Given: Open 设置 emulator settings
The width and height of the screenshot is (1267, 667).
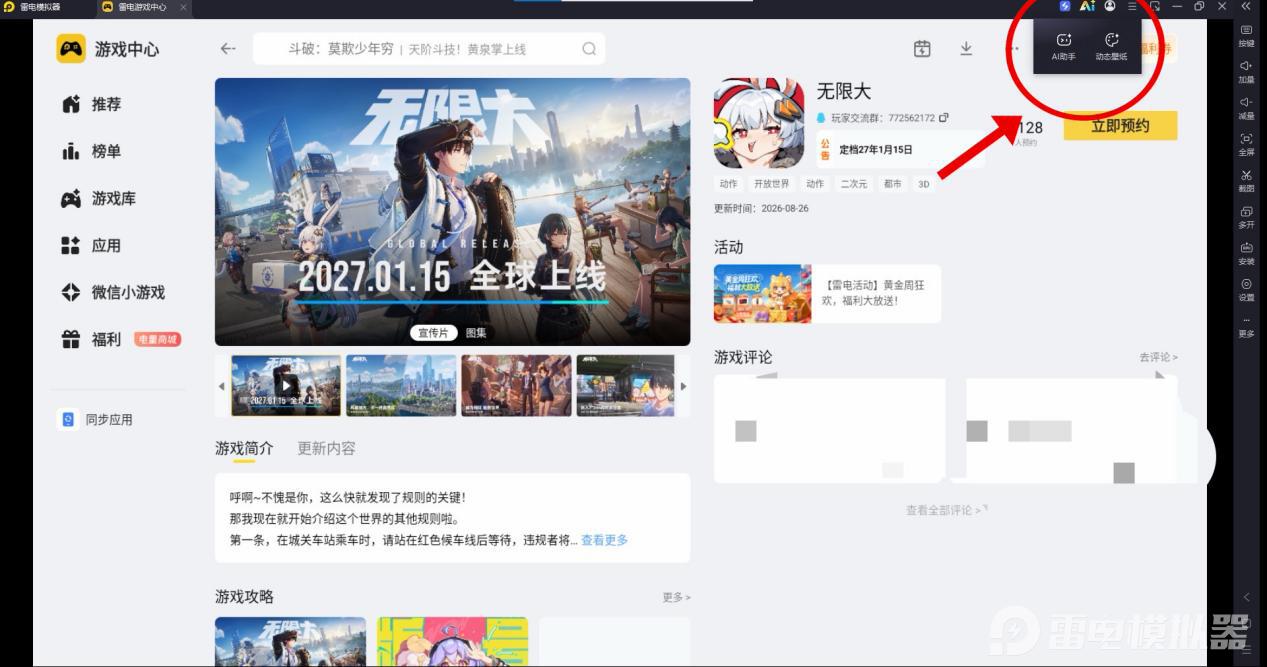Looking at the screenshot, I should [1246, 290].
